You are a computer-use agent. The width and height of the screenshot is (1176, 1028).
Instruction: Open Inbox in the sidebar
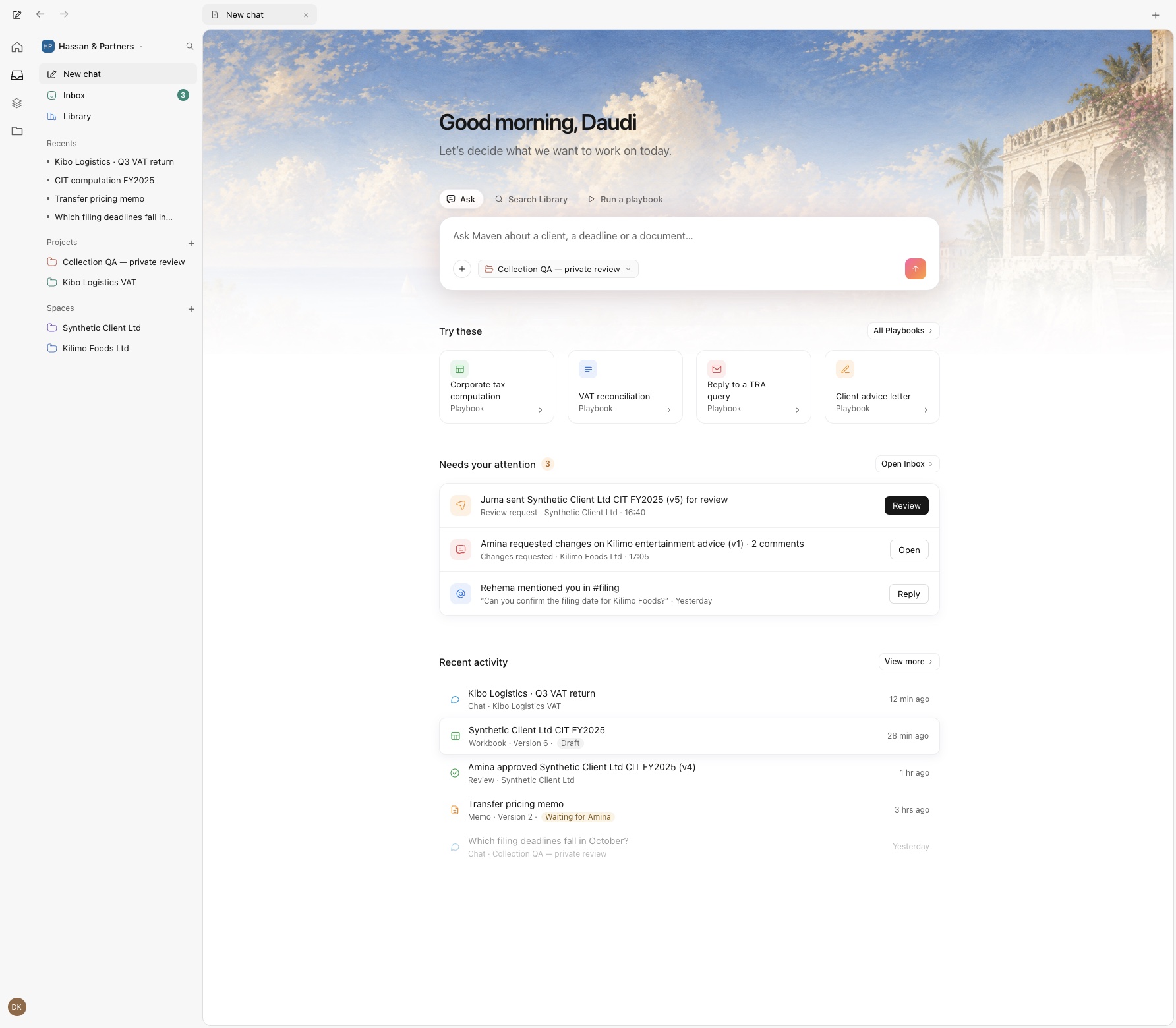pos(118,95)
